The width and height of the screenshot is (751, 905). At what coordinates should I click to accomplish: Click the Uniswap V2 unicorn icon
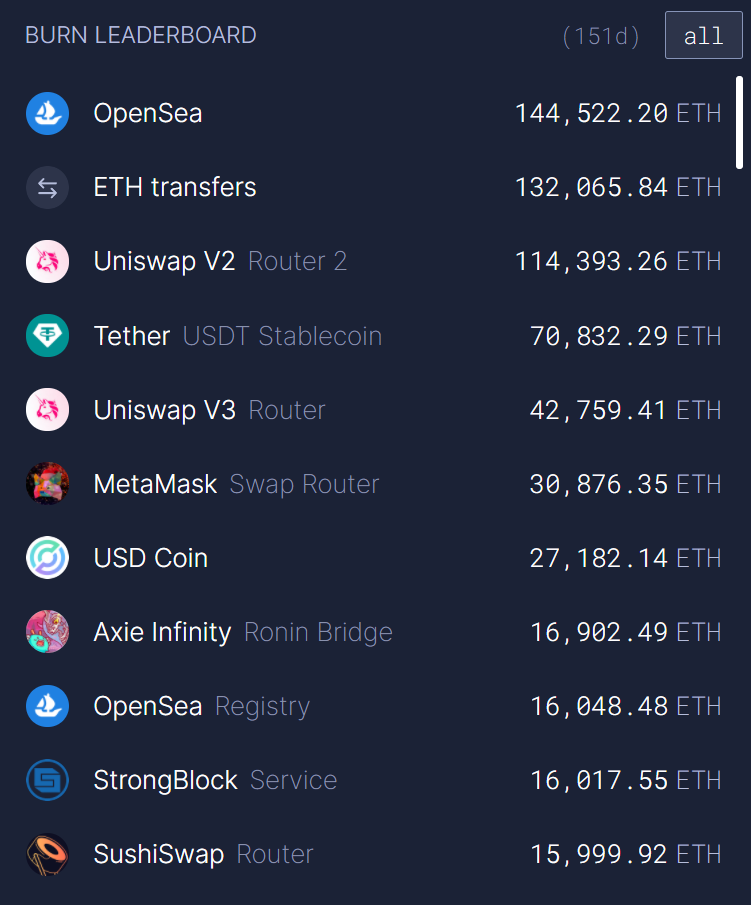(47, 261)
